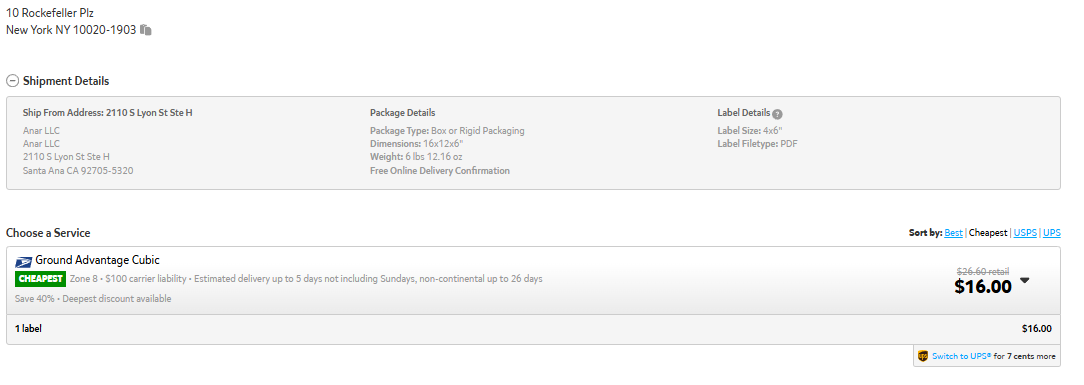Expand the dropdown arrow beside $16.00
Image resolution: width=1084 pixels, height=385 pixels.
[1025, 281]
